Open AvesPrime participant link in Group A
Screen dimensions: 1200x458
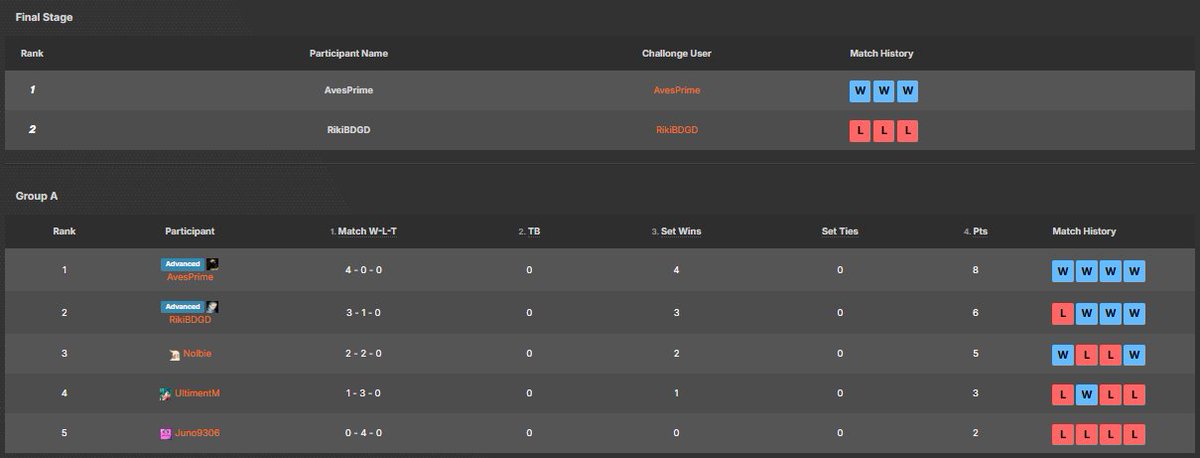[190, 277]
